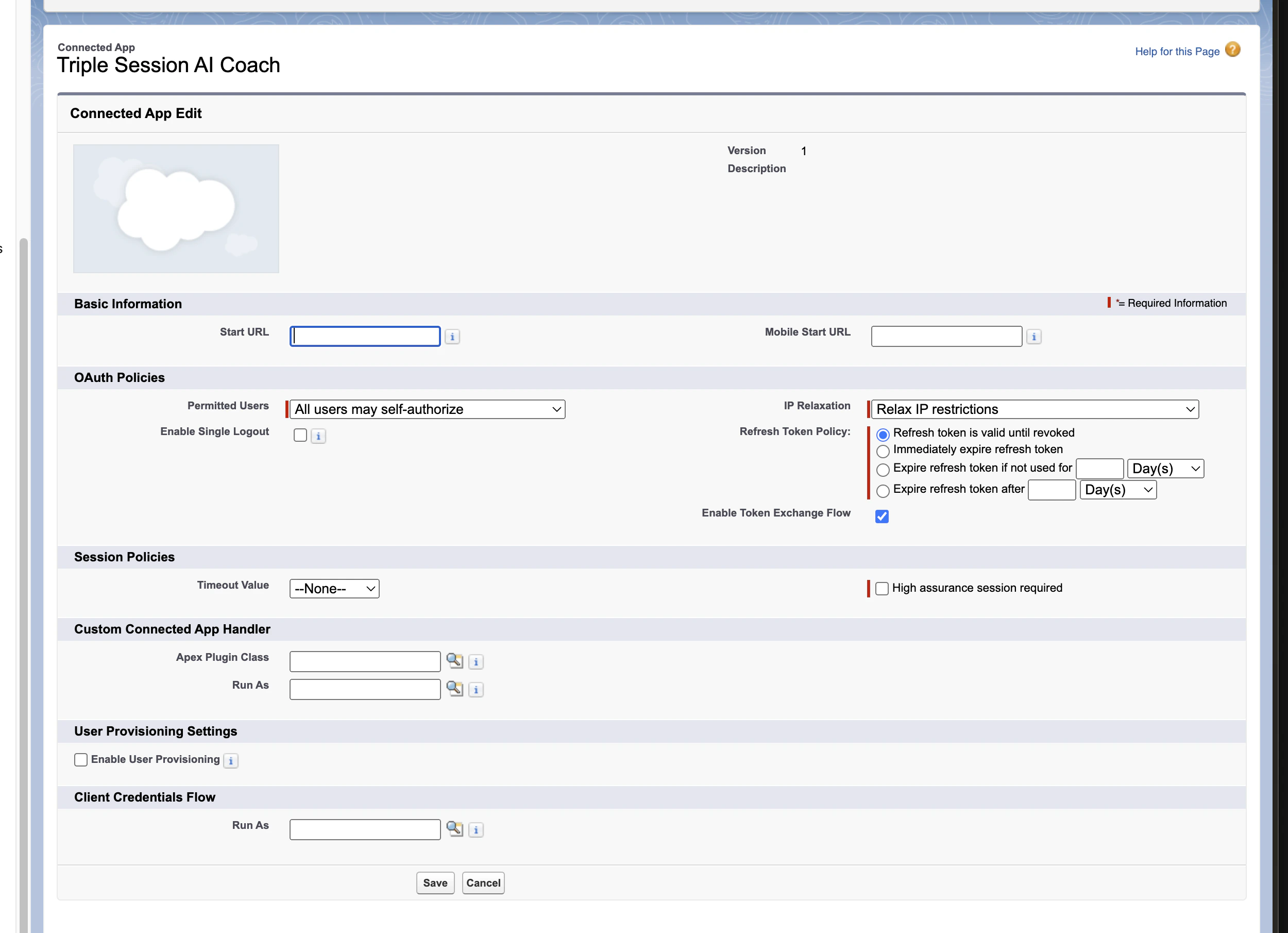Focus the Apex Plugin Class field
1288x933 pixels.
365,661
